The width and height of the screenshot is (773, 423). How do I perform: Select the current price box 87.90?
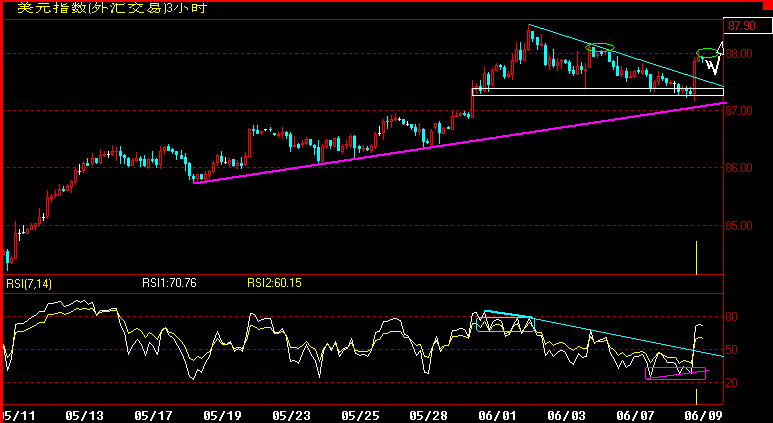[747, 25]
